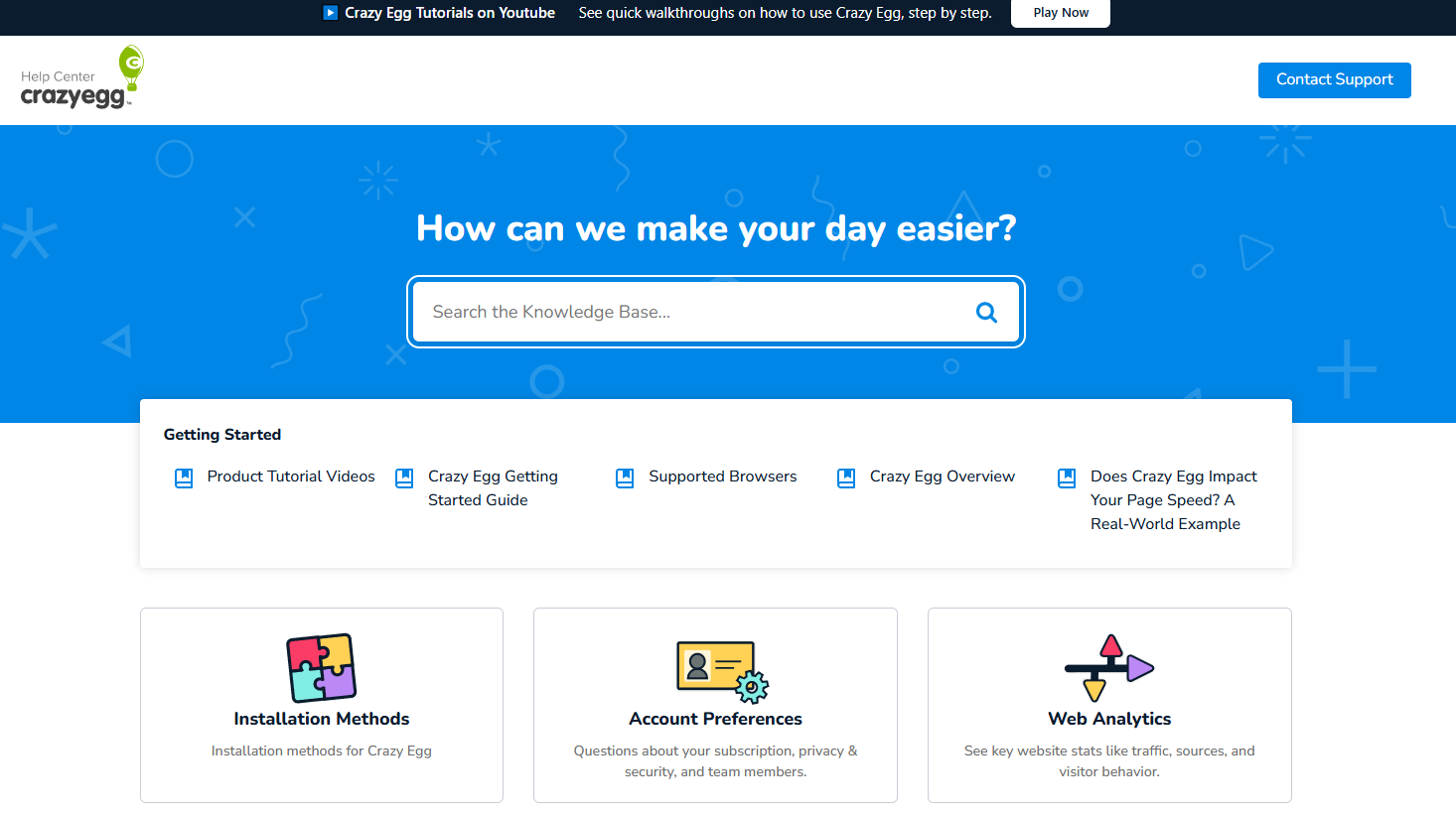Click the magnifier search icon
The image size is (1456, 818).
pyautogui.click(x=986, y=313)
